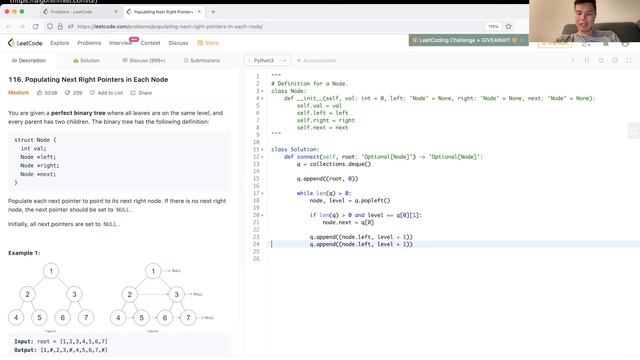Click the Example 1 binary tree image
The width and height of the screenshot is (640, 360).
[x=111, y=298]
